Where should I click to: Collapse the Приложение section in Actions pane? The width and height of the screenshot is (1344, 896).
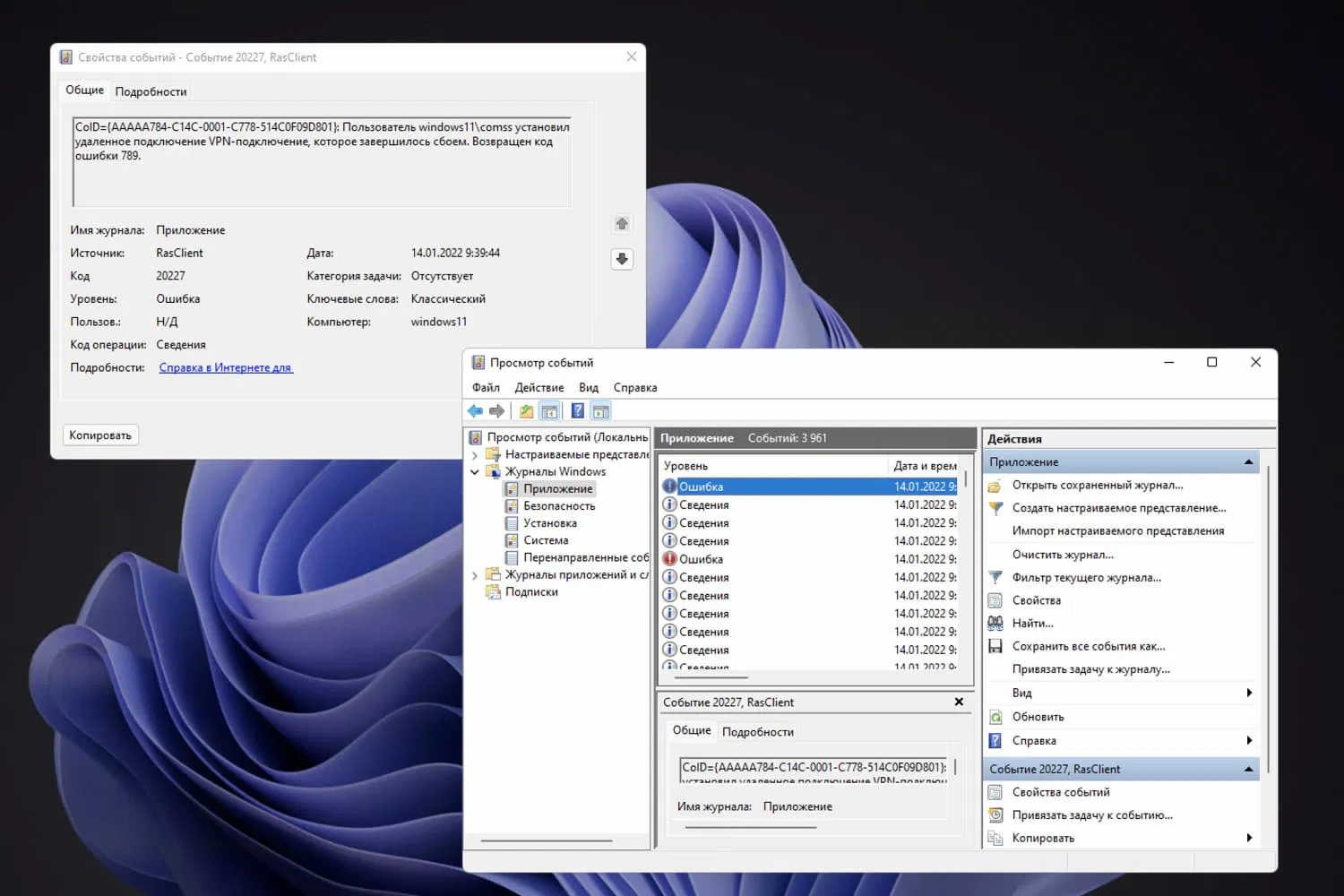coord(1248,462)
